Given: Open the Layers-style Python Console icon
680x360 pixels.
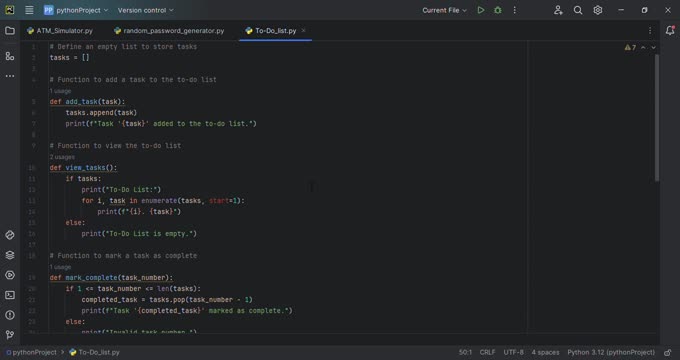Looking at the screenshot, I should coord(10,255).
